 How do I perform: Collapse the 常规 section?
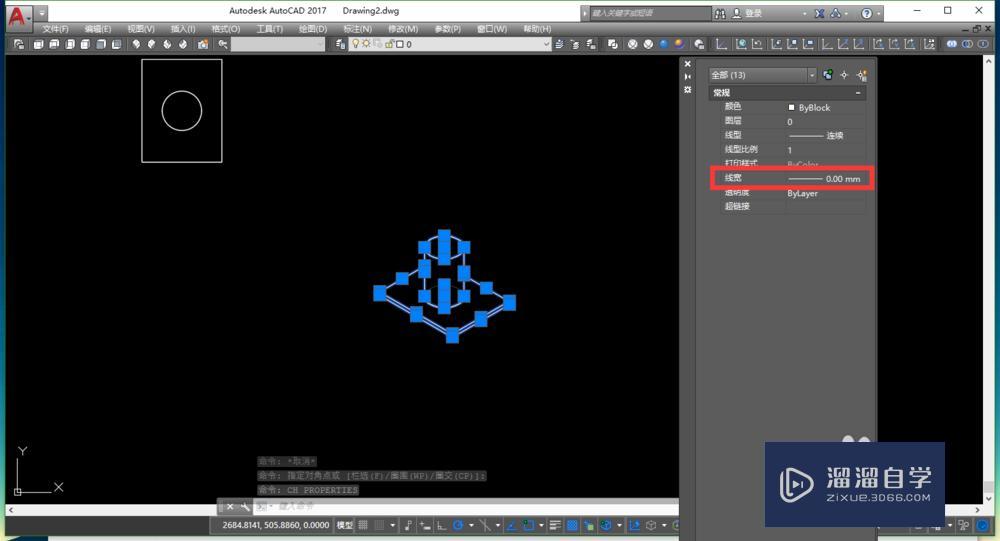(x=858, y=93)
